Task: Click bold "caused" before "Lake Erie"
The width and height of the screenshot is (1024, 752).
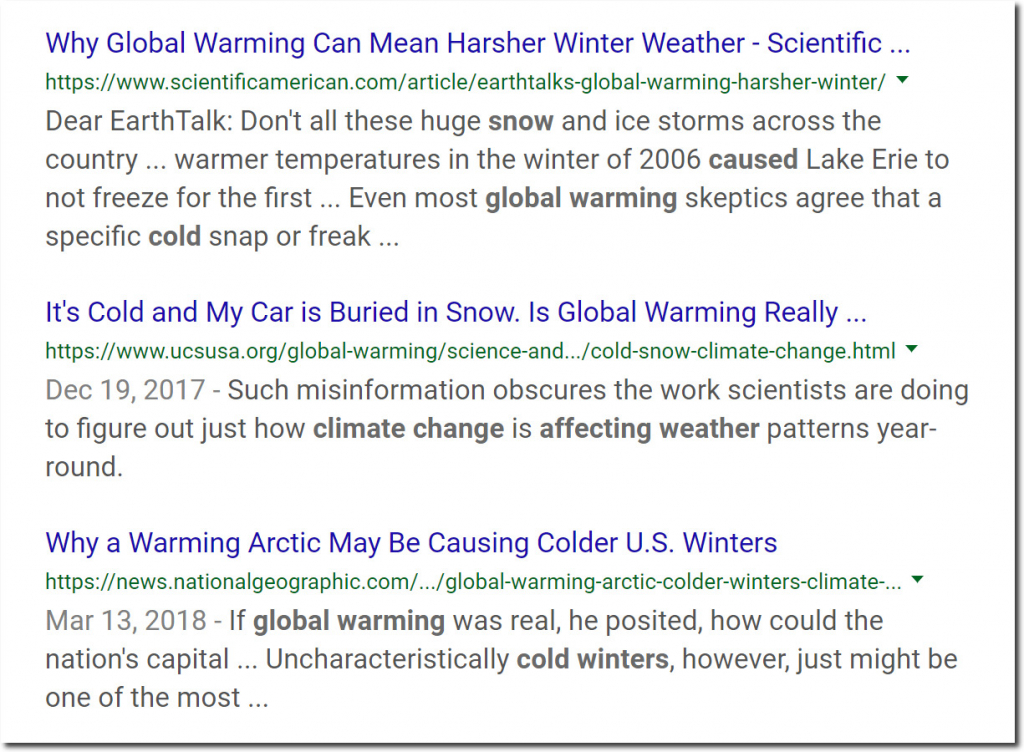Action: 754,160
